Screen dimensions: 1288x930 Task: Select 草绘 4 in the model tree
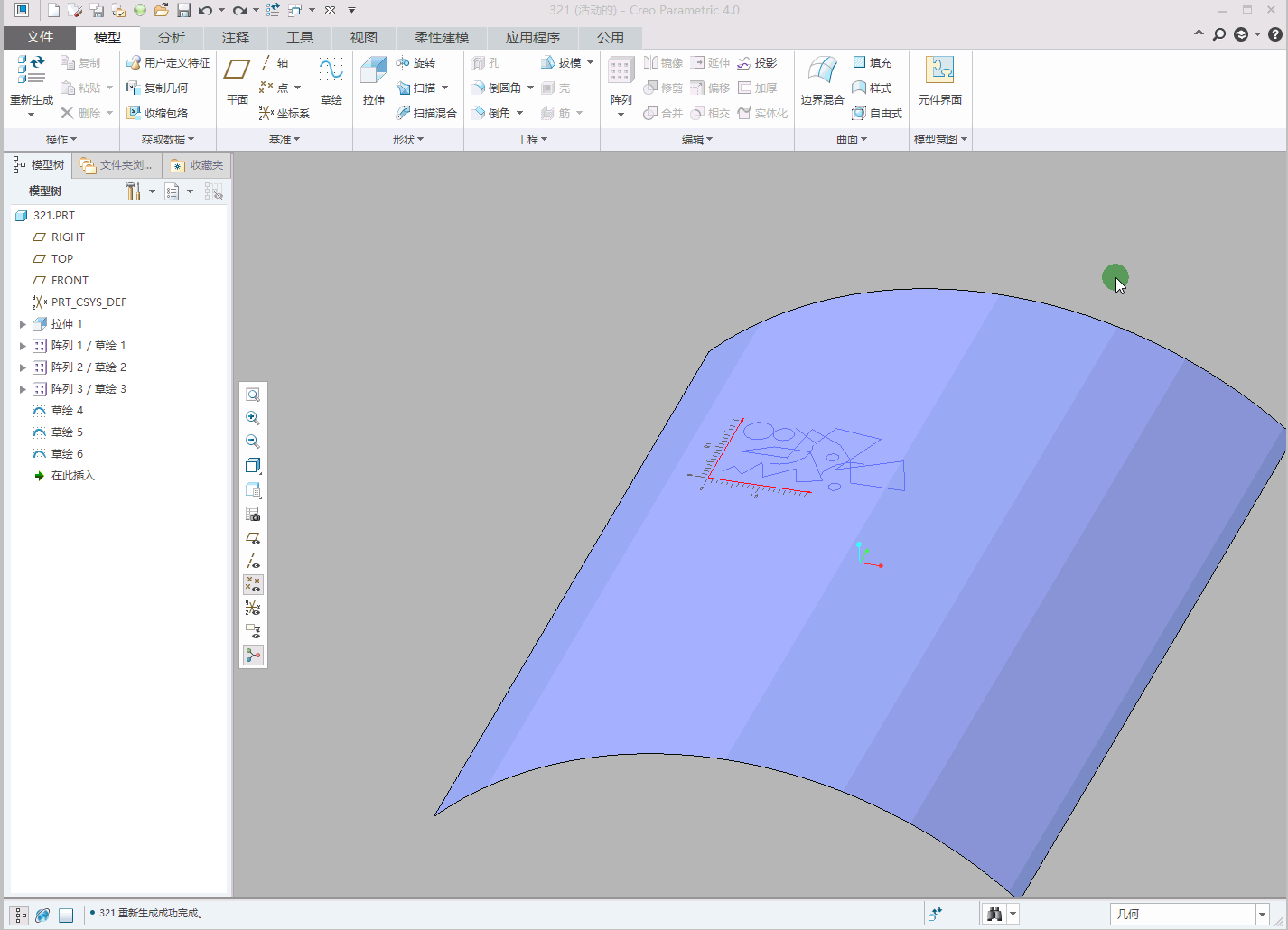pyautogui.click(x=59, y=411)
